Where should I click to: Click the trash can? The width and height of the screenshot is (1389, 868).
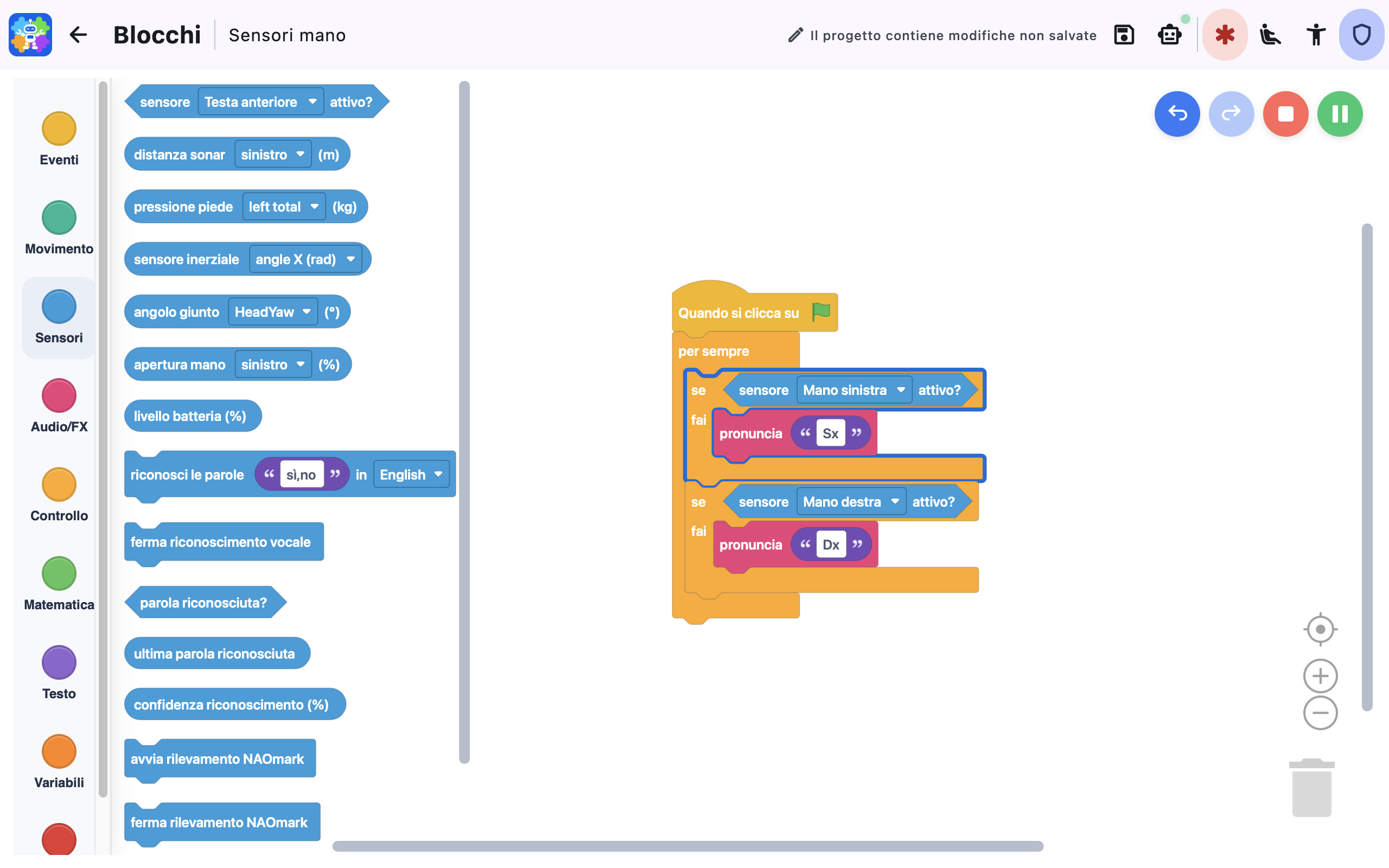1311,787
